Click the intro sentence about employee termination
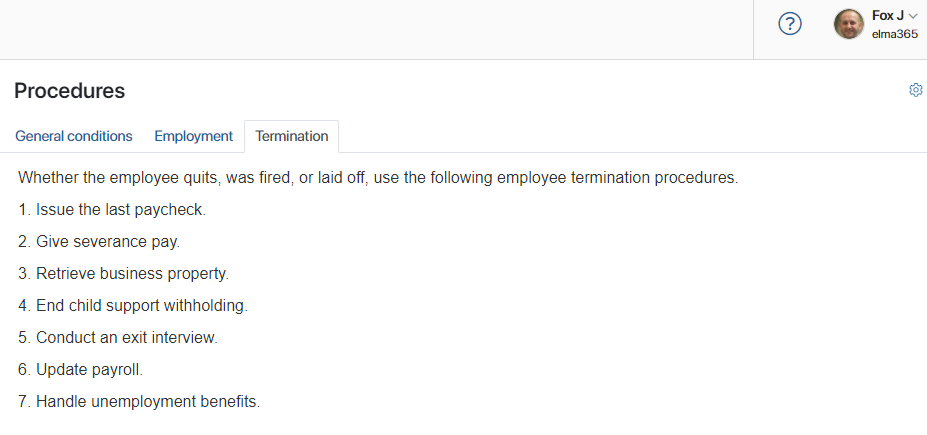Viewport: 927px width, 435px height. point(378,177)
